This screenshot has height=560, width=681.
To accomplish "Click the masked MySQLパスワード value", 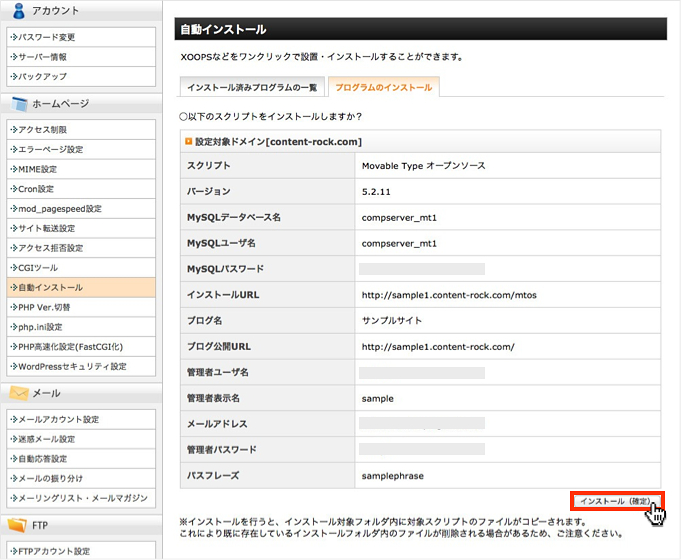I will point(422,269).
